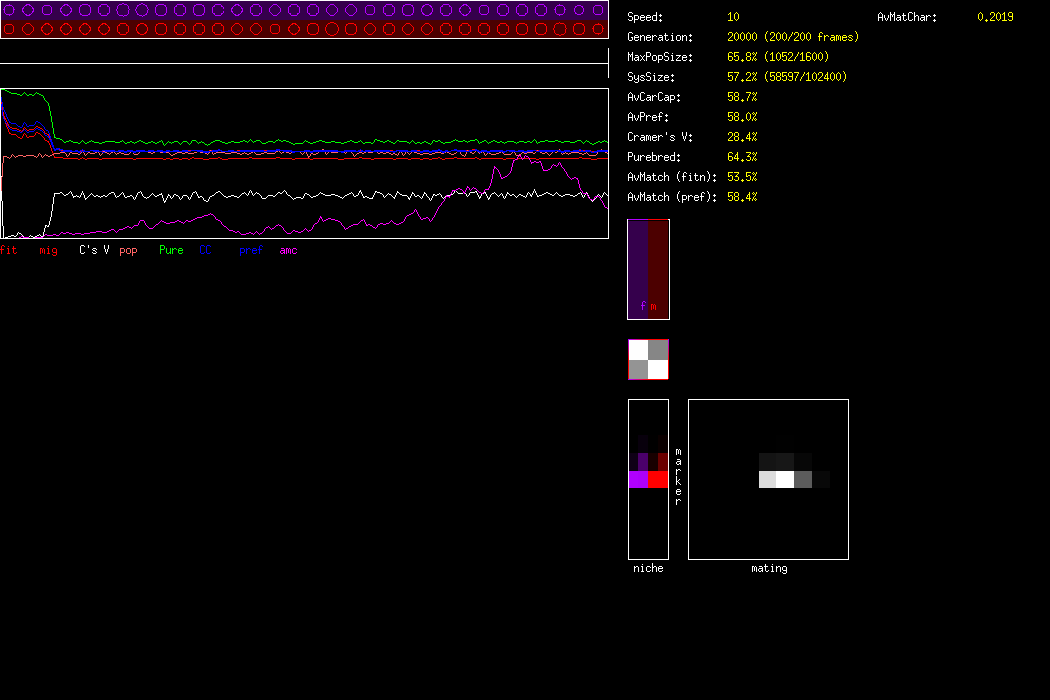Click the Speed value 10
The width and height of the screenshot is (1050, 700).
[x=733, y=17]
